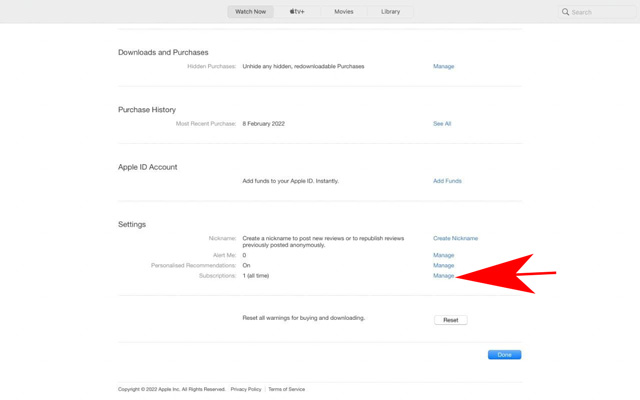Switch to the Watch Now tab
Viewport: 640px width, 400px height.
(250, 11)
